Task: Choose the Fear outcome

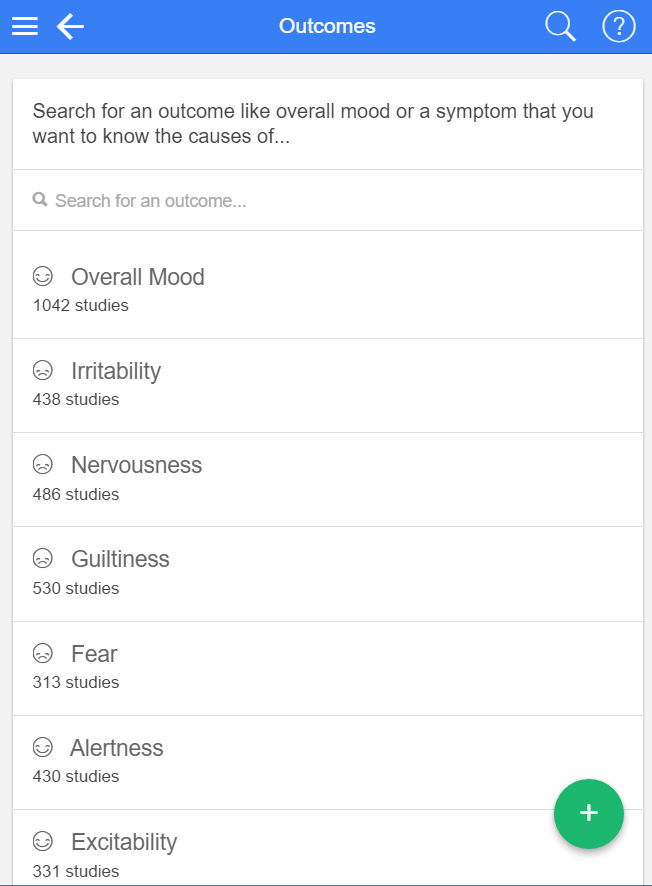Action: pyautogui.click(x=94, y=654)
